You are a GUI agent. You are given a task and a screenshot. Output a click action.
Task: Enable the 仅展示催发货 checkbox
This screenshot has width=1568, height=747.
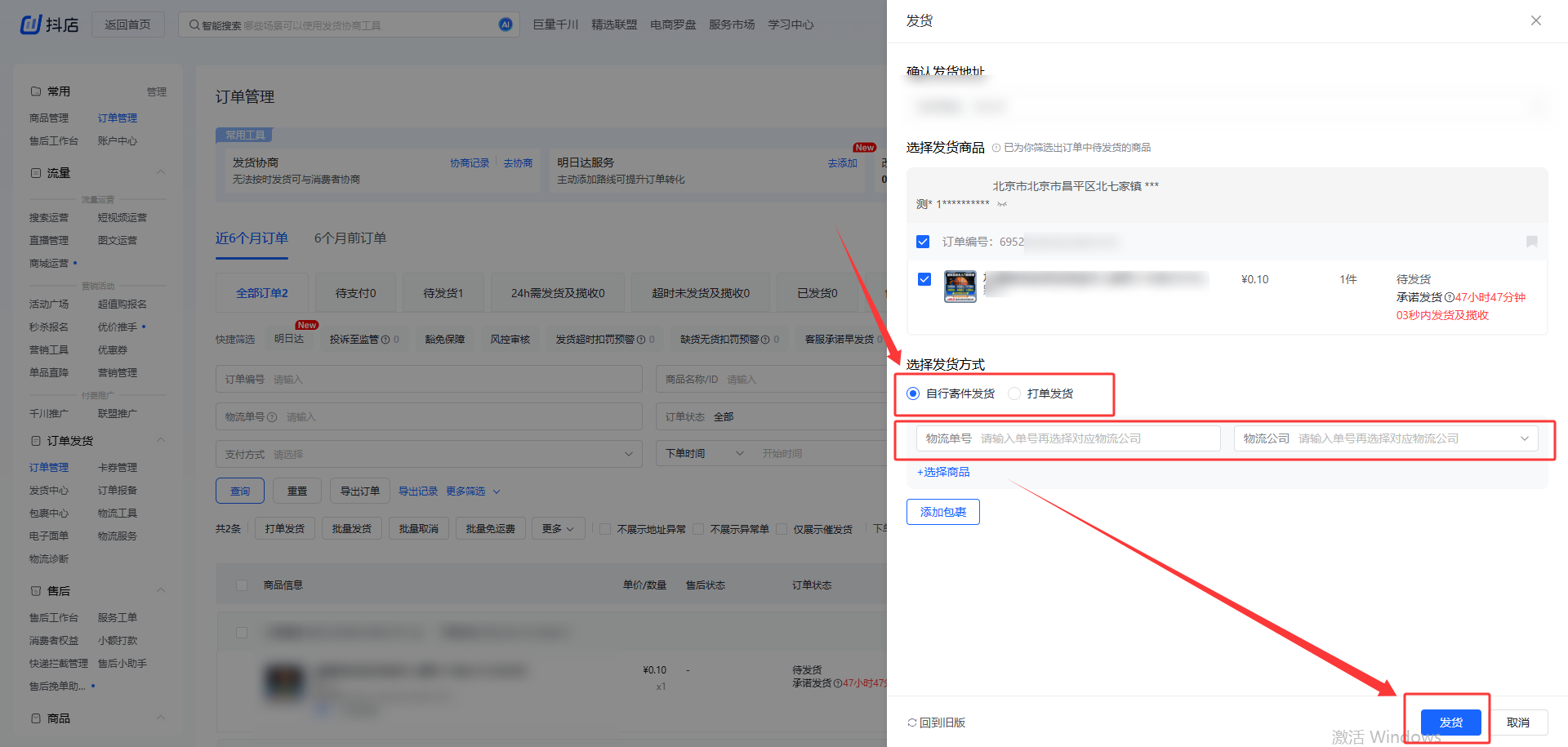coord(782,529)
